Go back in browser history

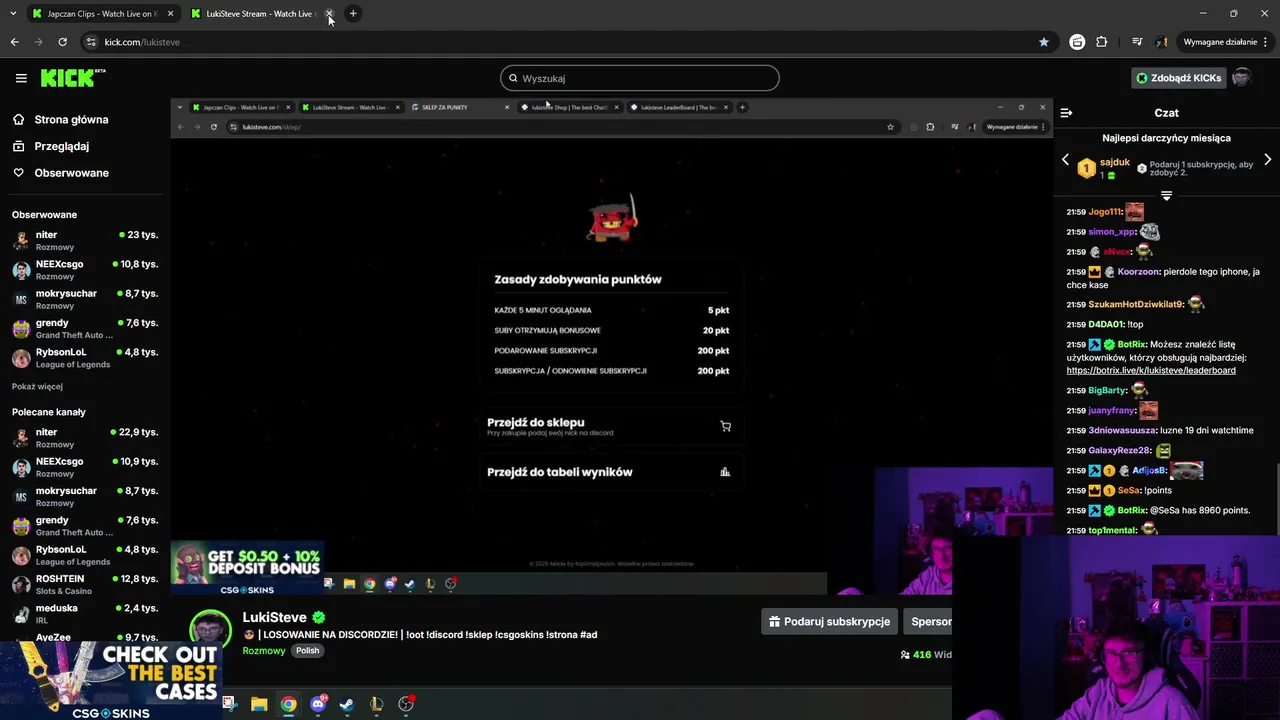[x=14, y=42]
